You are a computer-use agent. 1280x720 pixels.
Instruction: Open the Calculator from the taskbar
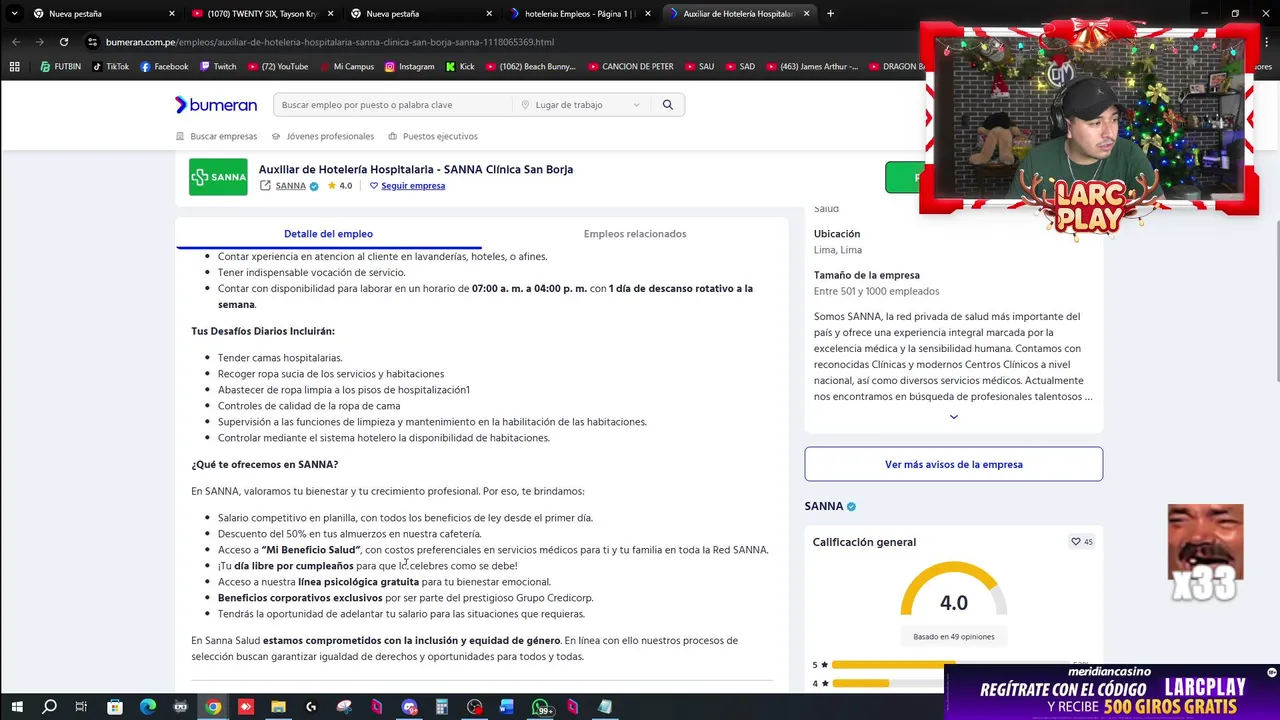point(441,707)
